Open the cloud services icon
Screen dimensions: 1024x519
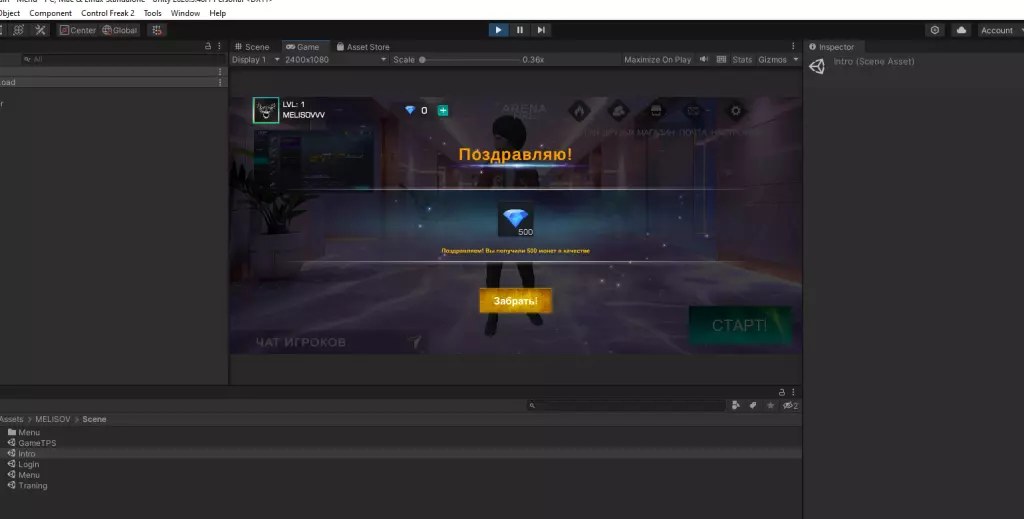click(x=961, y=30)
